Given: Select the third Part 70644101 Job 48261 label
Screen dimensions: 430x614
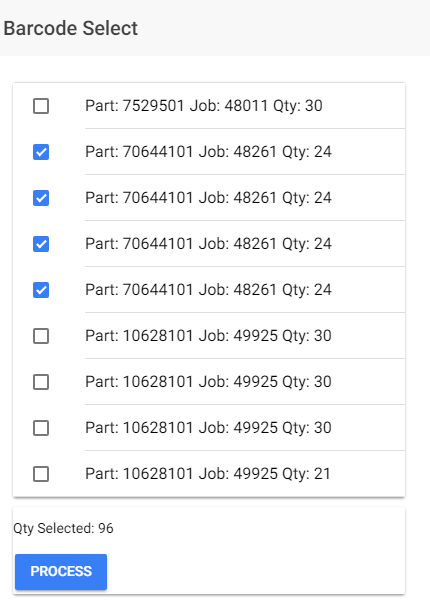Looking at the screenshot, I should 208,244.
